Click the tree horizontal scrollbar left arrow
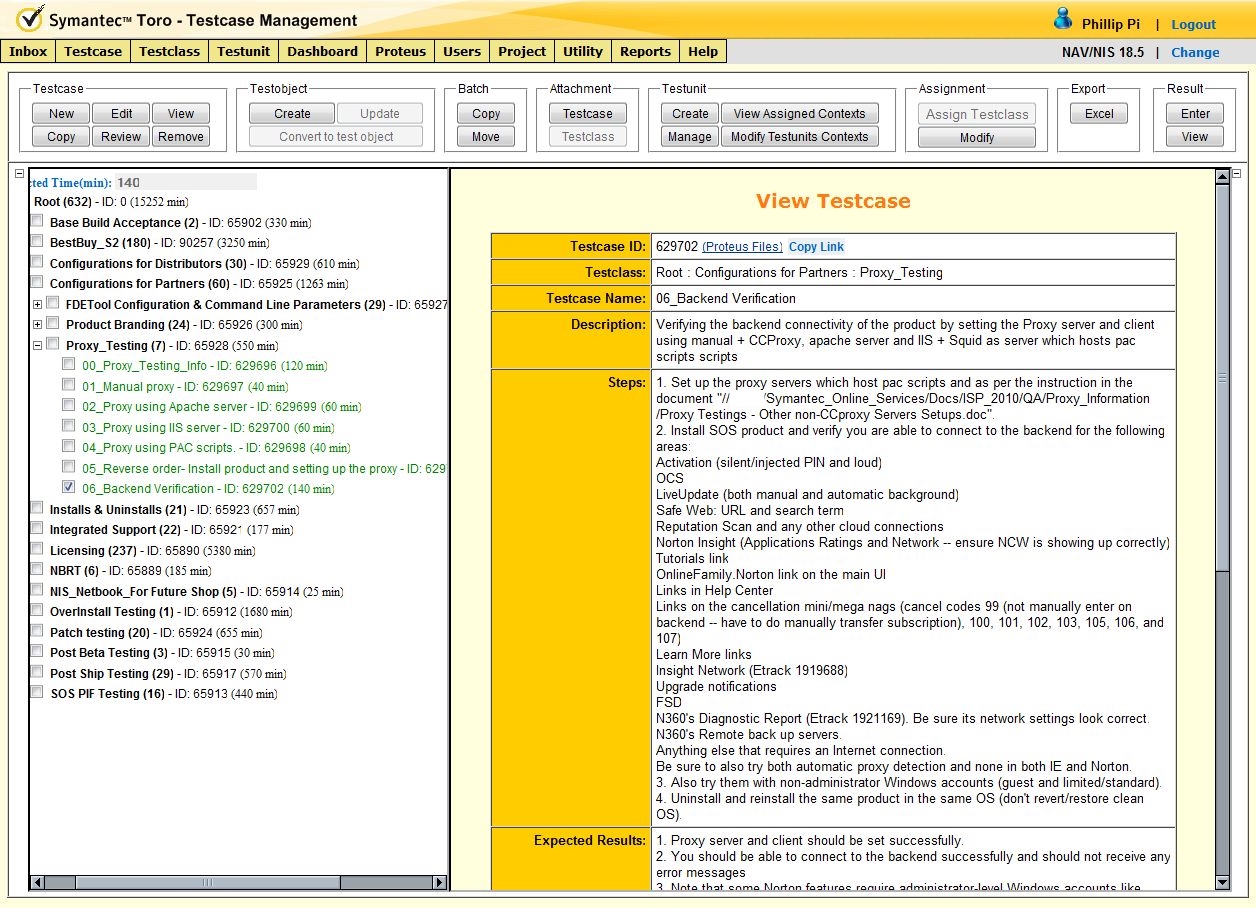 coord(38,882)
